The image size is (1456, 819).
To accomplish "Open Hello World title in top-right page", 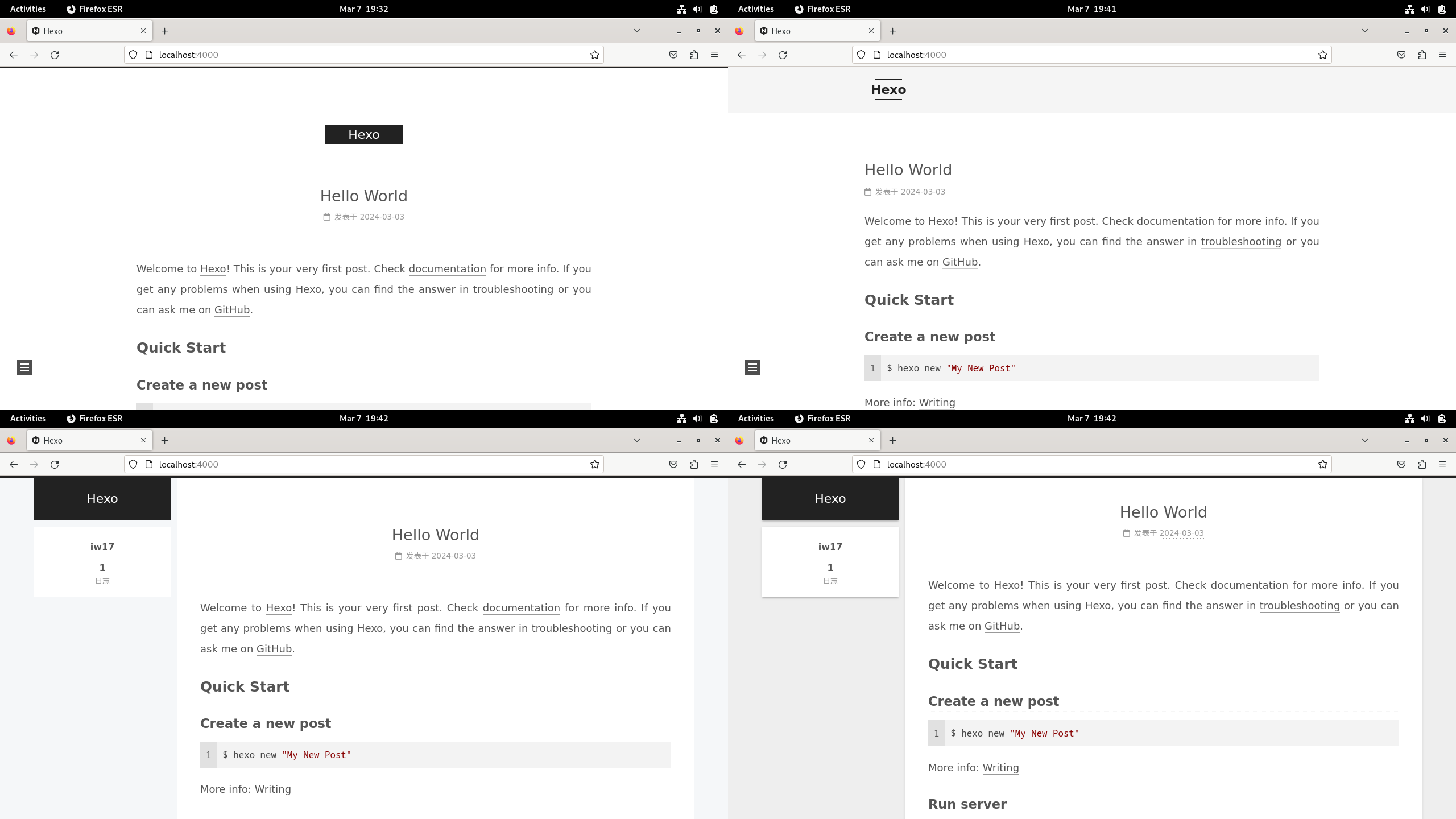I will 908,169.
